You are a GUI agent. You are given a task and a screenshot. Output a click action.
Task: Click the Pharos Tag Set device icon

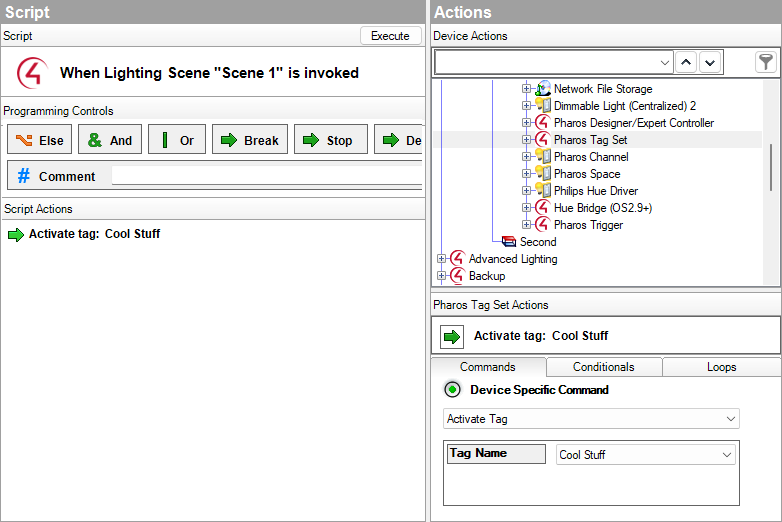coord(543,140)
